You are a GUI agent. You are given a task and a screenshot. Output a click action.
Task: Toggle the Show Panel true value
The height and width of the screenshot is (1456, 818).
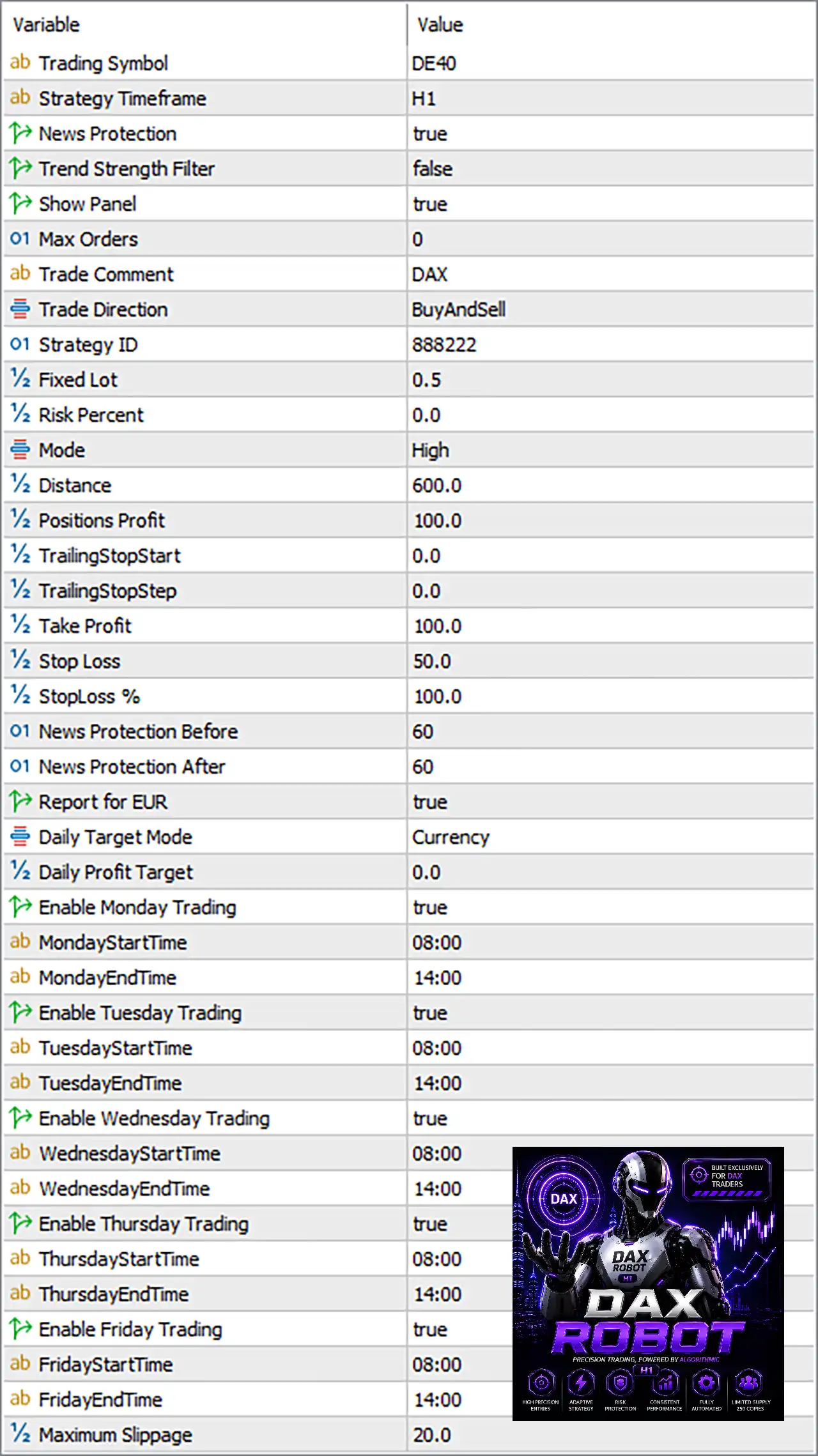610,204
